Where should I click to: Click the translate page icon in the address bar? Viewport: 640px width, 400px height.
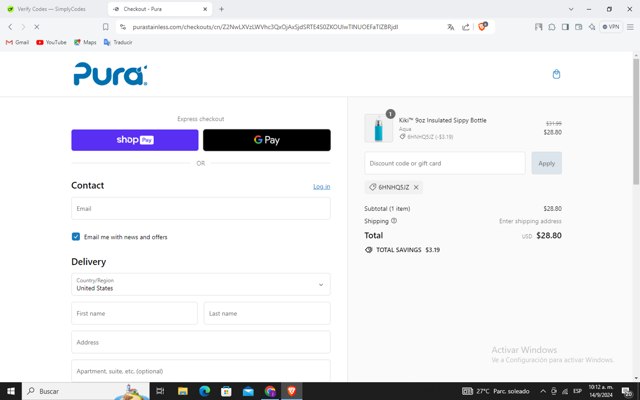pos(451,27)
